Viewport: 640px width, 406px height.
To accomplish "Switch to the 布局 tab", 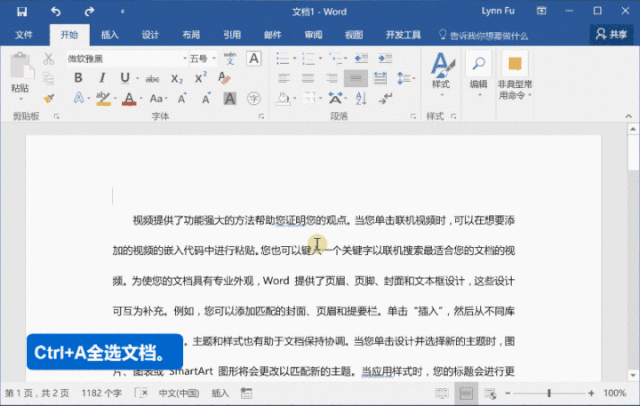I will click(191, 35).
